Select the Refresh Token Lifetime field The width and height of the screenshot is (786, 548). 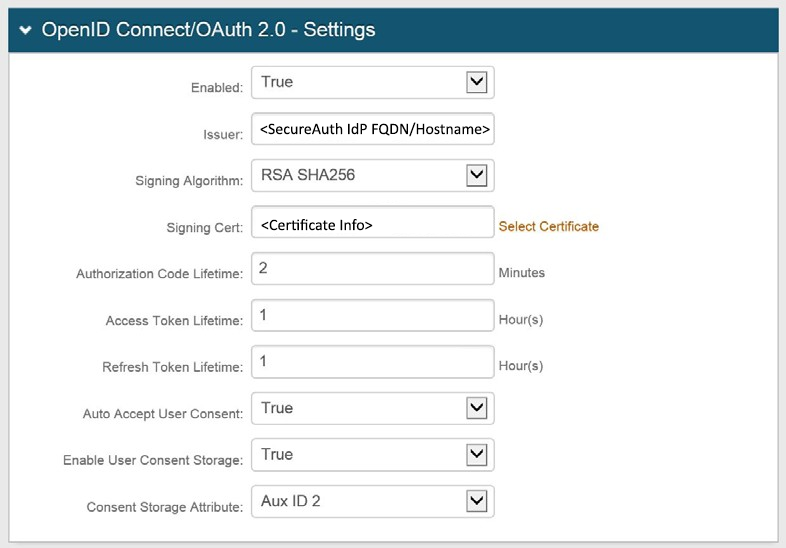coord(373,362)
